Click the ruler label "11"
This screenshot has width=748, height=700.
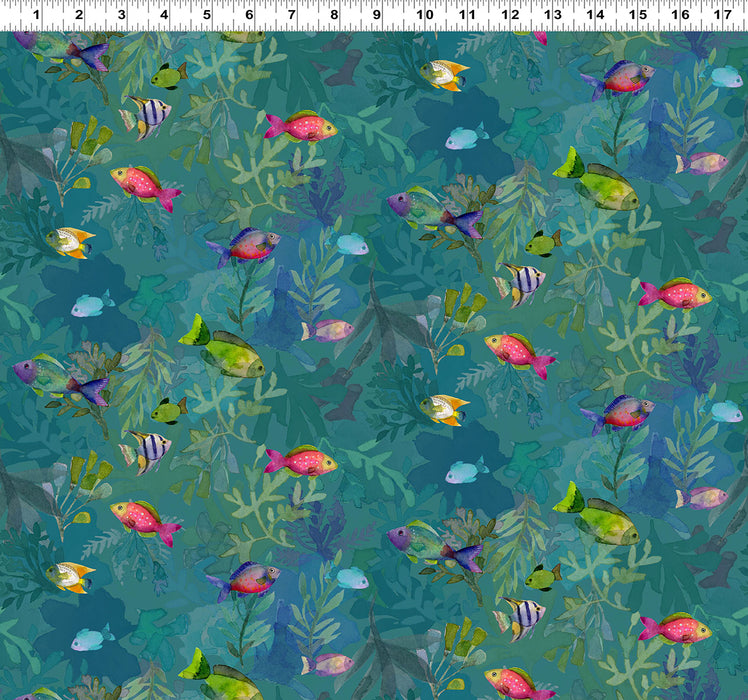coord(467,15)
